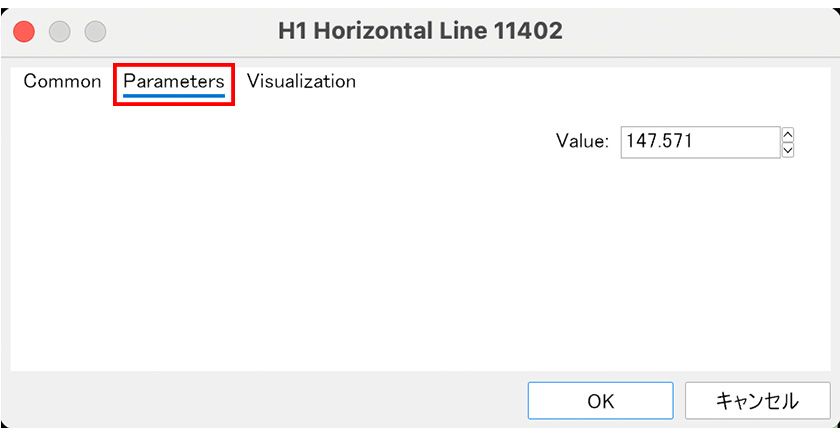Viewport: 840px width, 436px height.
Task: Minimize the dialog using the yellow button
Action: [x=59, y=31]
